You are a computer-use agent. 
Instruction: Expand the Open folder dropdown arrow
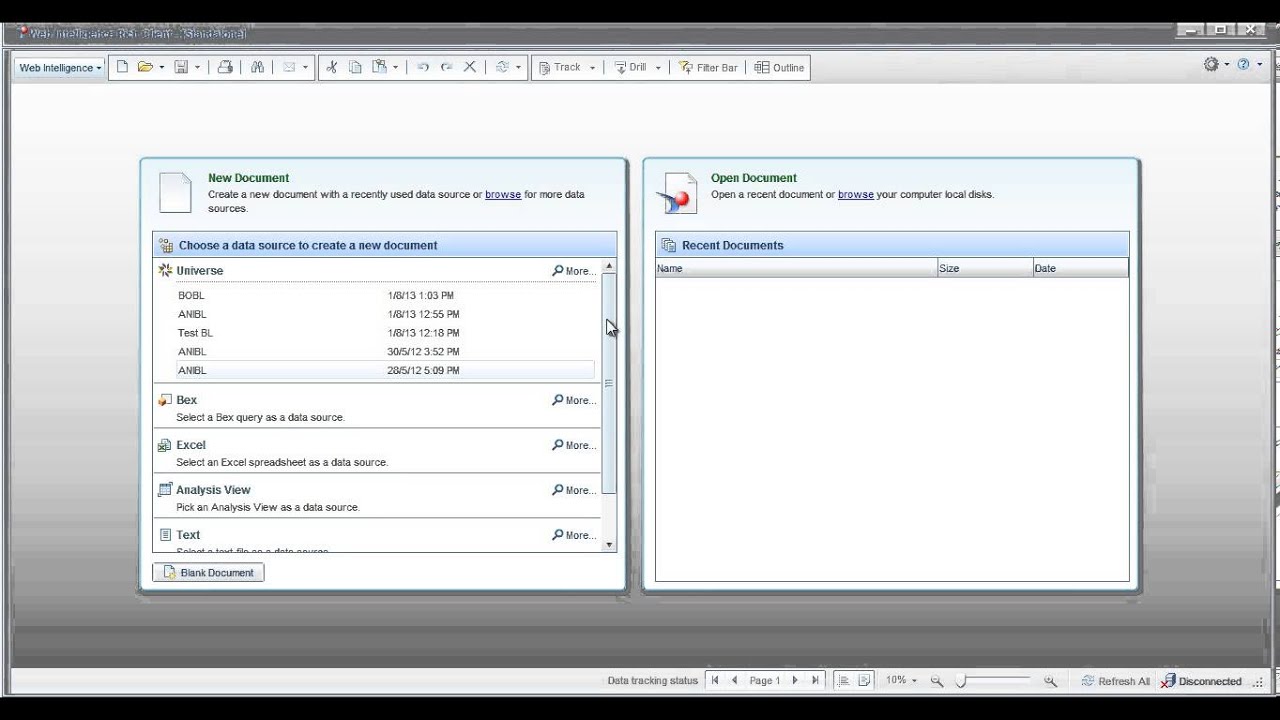click(161, 68)
